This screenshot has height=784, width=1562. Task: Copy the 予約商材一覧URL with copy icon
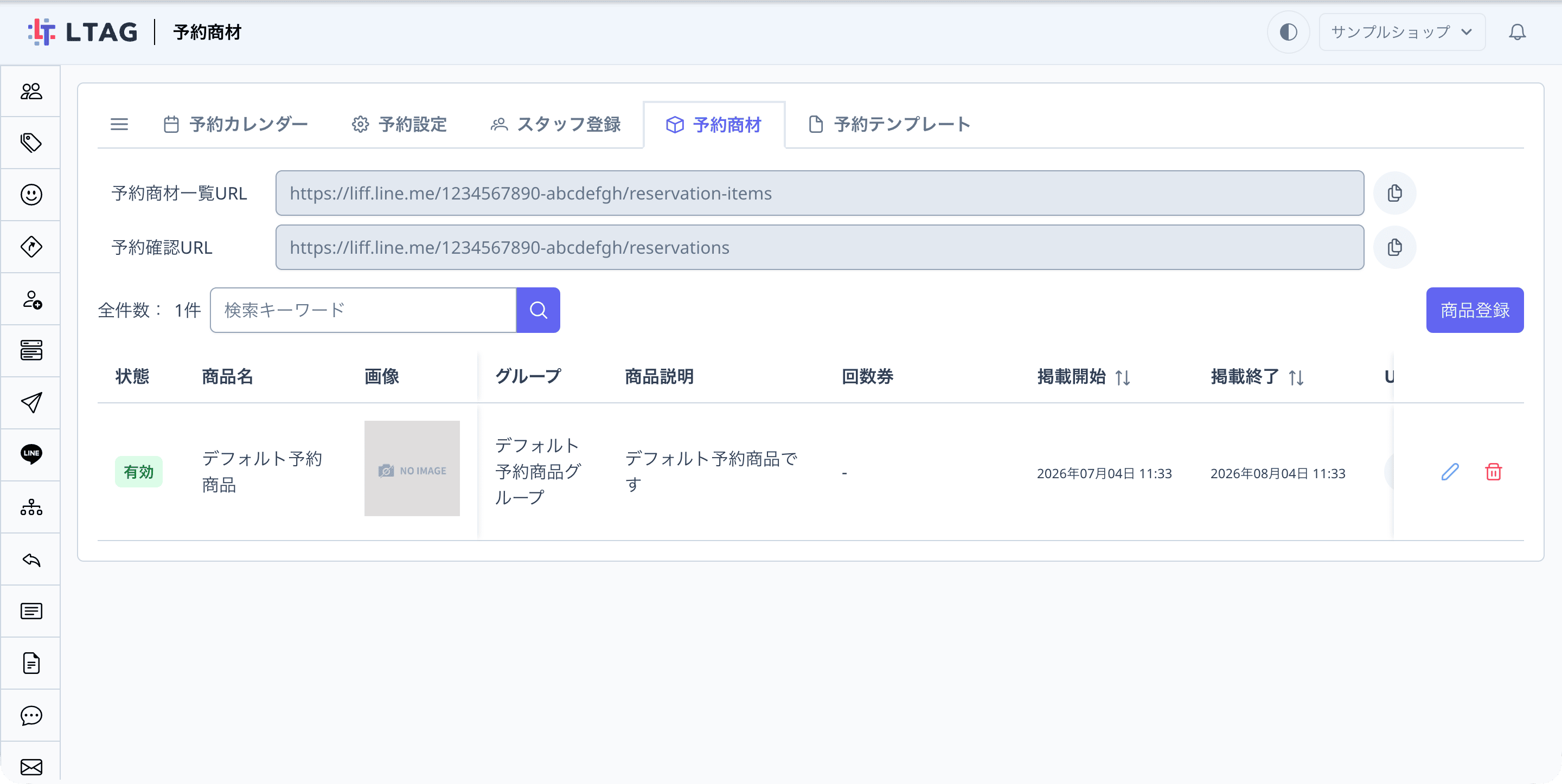(x=1394, y=193)
